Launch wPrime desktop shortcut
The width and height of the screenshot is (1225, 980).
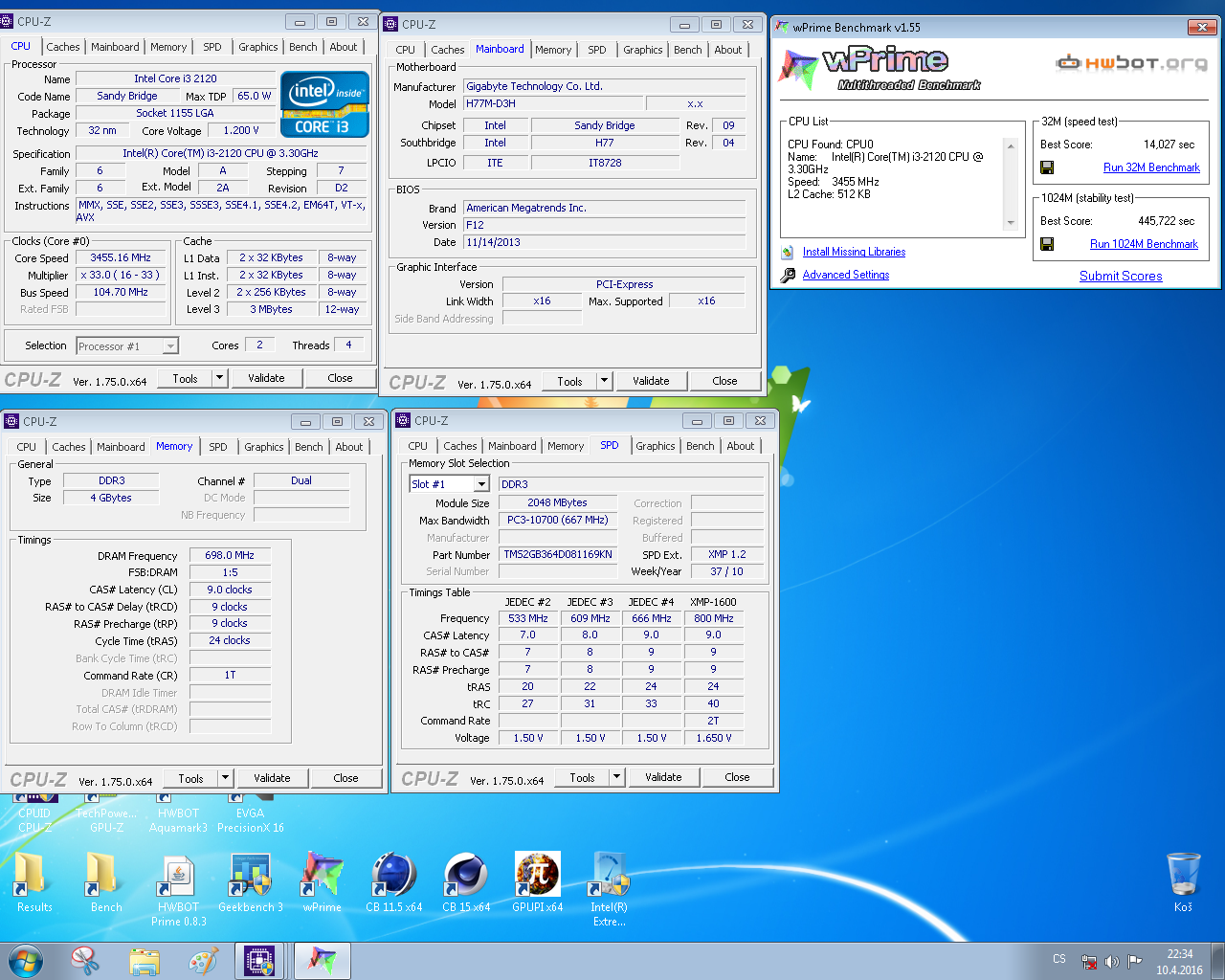322,881
